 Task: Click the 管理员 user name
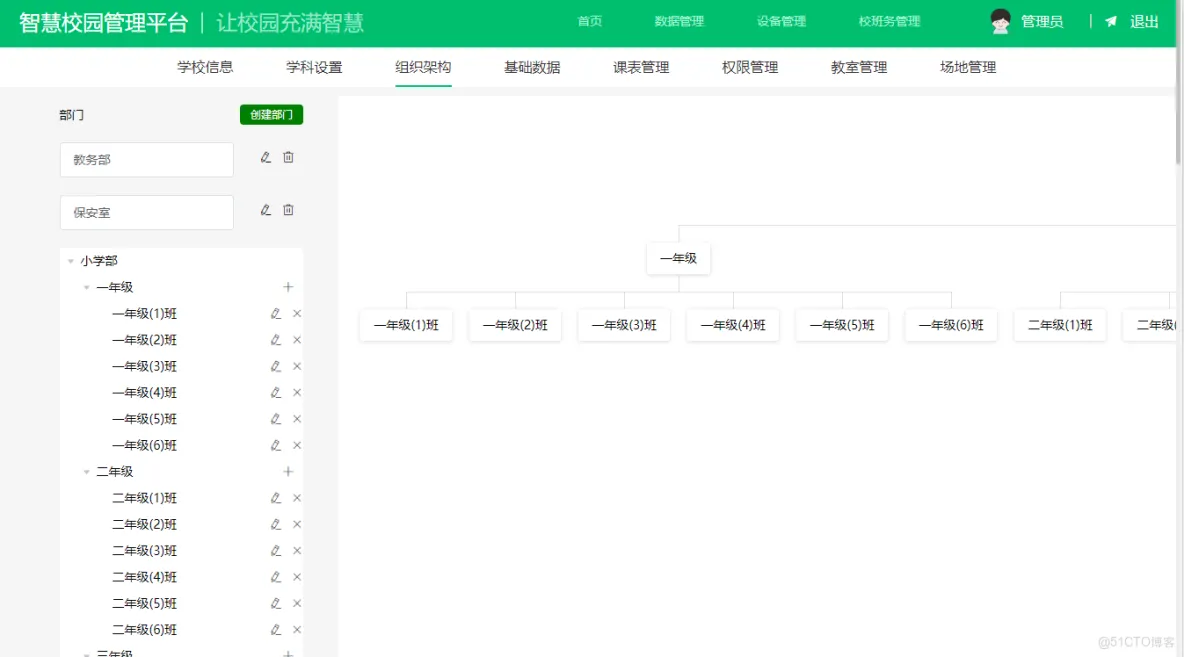[1042, 22]
